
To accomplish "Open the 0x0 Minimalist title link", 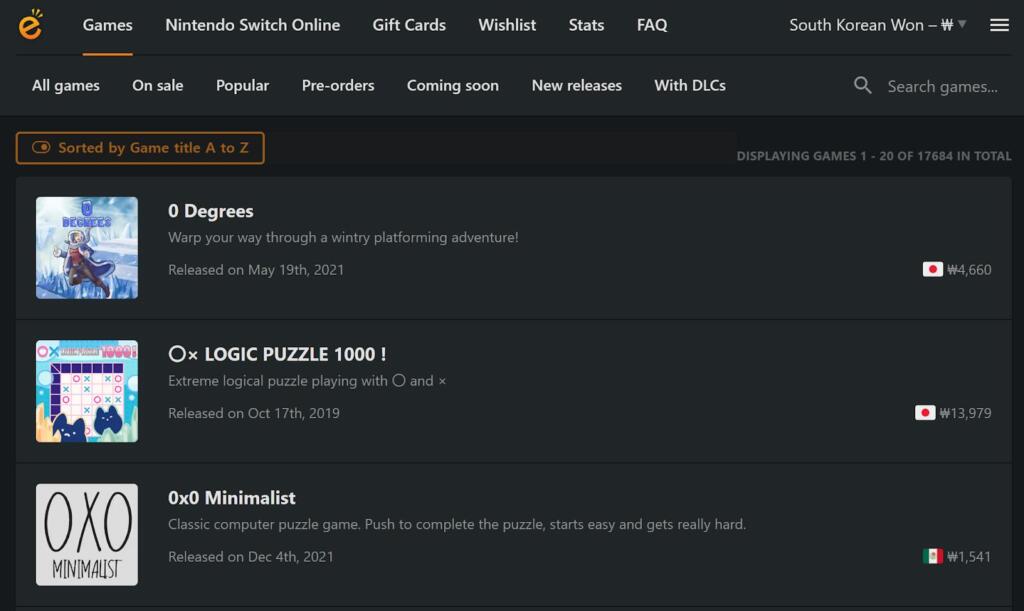I will [232, 498].
